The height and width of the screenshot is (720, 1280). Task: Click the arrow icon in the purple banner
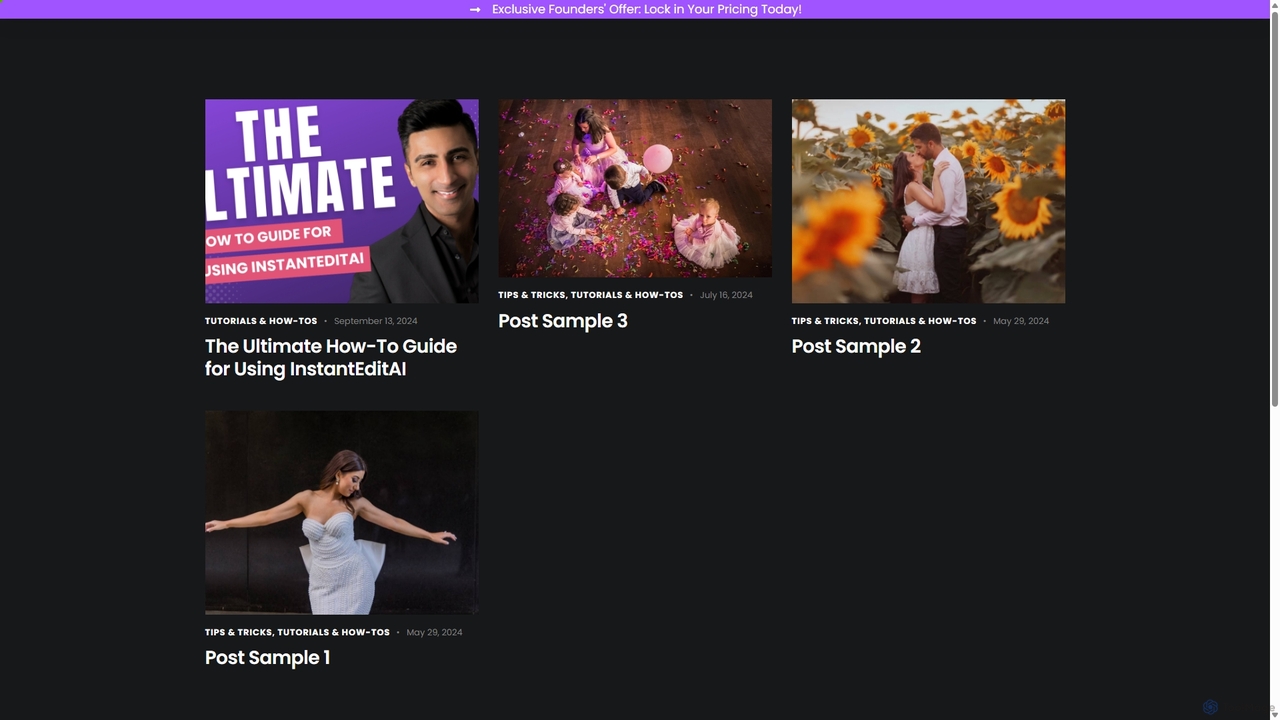(x=475, y=9)
